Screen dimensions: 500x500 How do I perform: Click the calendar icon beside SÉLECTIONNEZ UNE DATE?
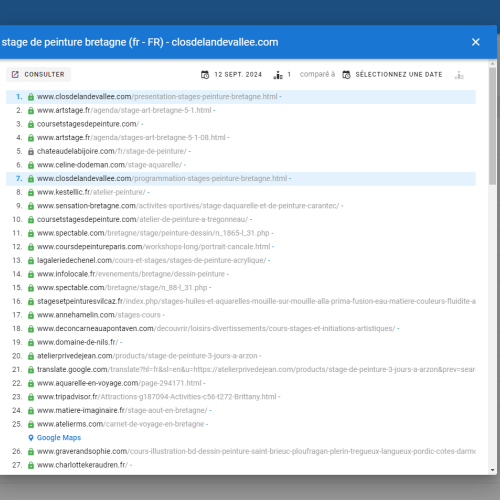346,75
